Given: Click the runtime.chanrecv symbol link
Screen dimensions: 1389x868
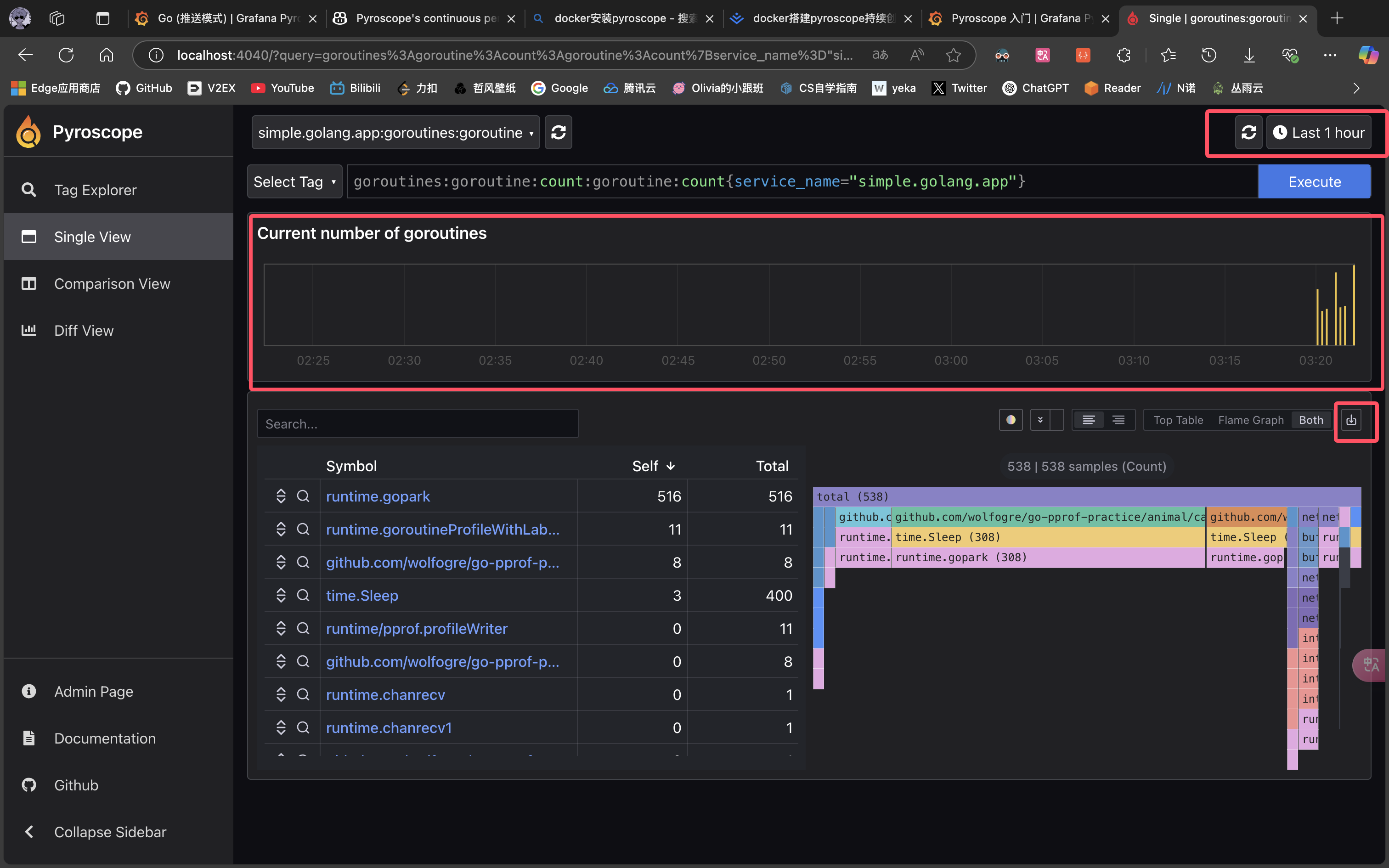Looking at the screenshot, I should 385,694.
